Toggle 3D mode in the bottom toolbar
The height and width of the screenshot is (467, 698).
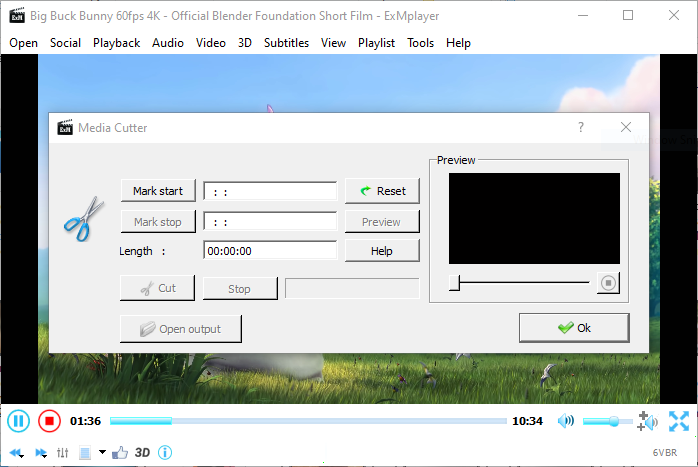[143, 453]
